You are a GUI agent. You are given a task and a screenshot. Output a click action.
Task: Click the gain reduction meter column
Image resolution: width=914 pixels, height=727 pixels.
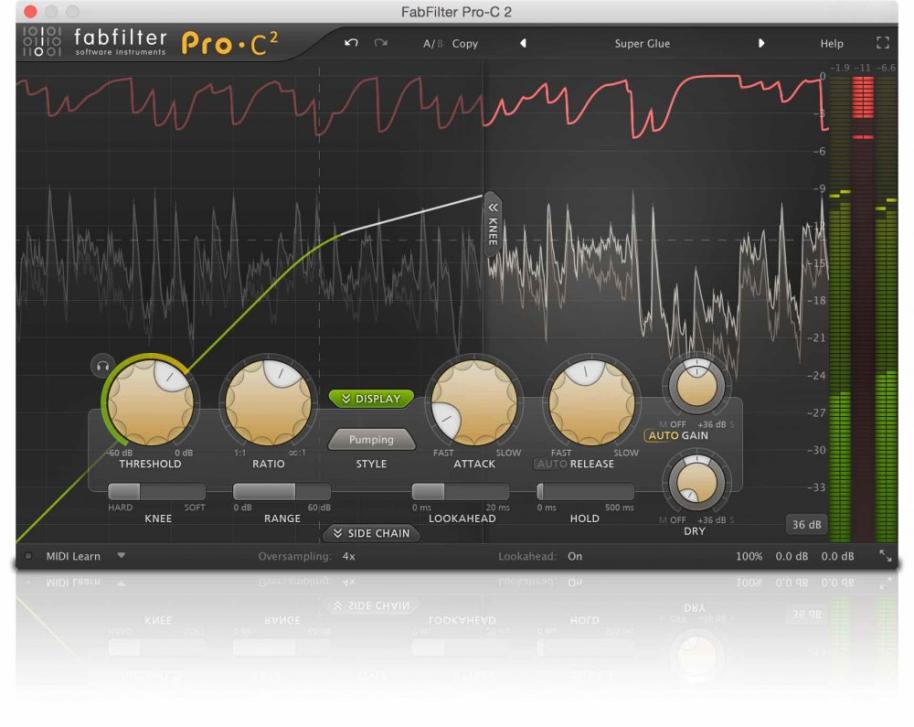(863, 309)
